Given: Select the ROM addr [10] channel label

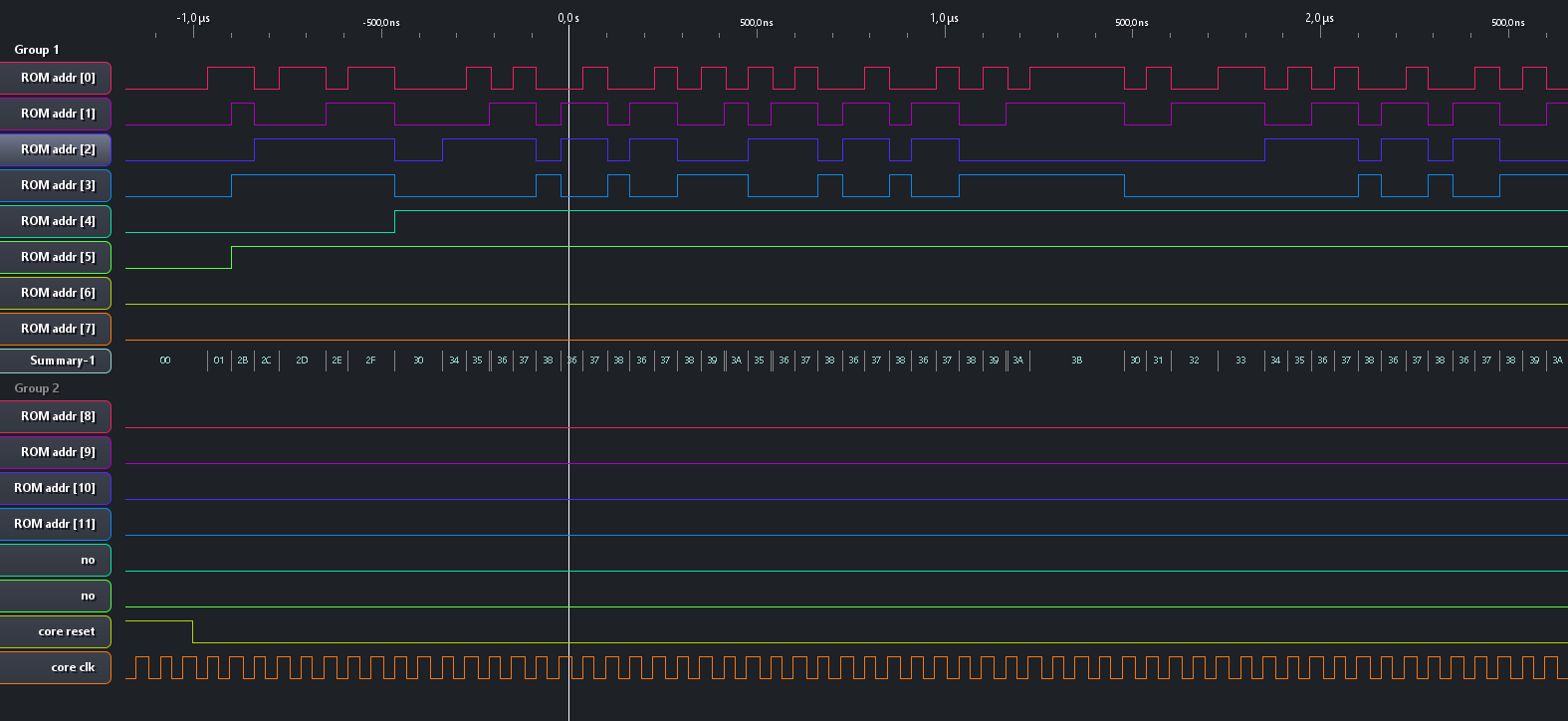Looking at the screenshot, I should pyautogui.click(x=55, y=488).
